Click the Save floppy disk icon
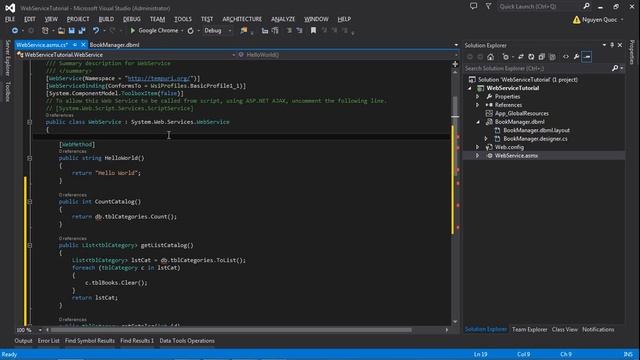This screenshot has width=640, height=360. tap(71, 31)
